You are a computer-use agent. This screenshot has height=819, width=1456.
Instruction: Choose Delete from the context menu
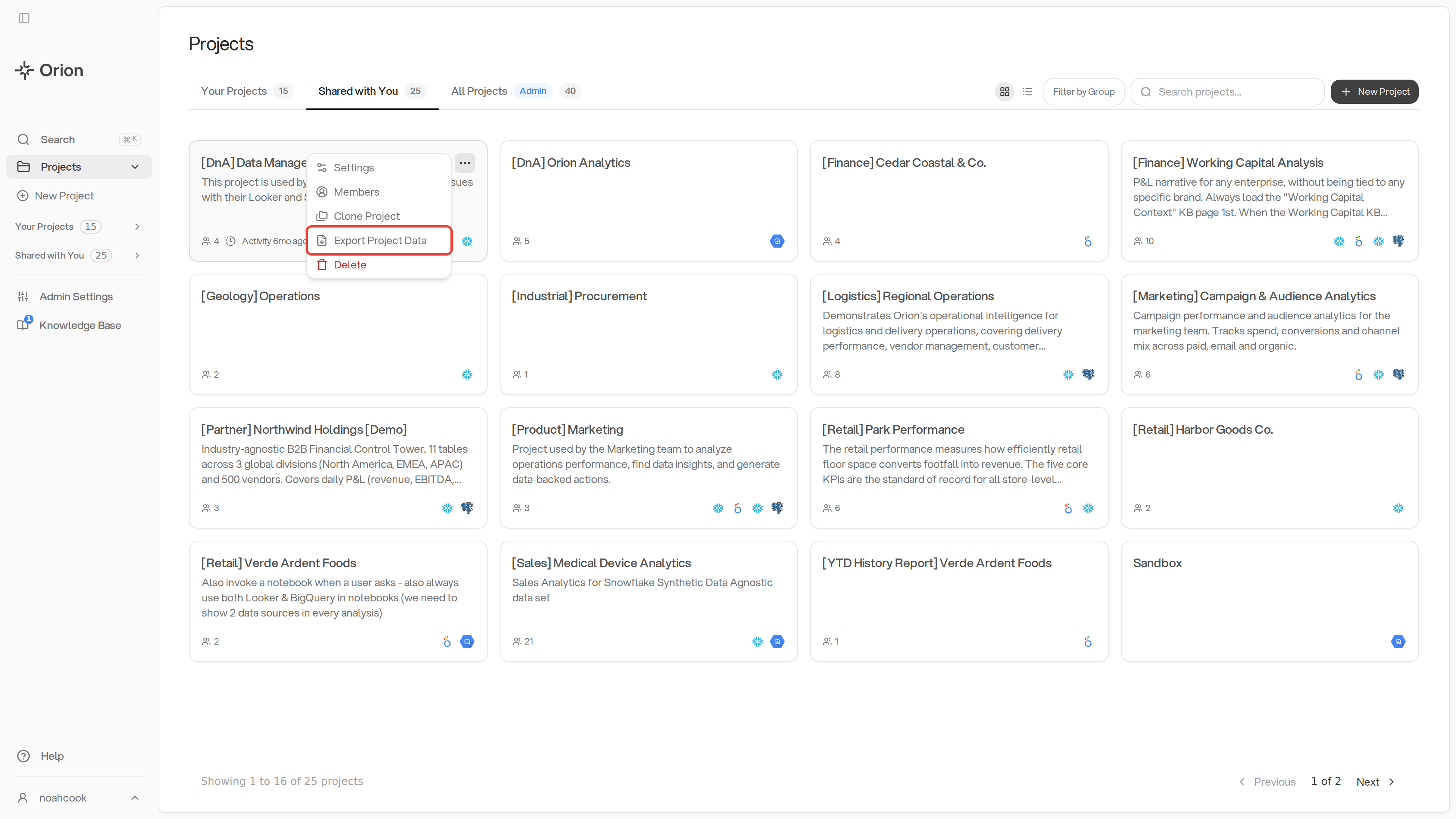(379, 265)
